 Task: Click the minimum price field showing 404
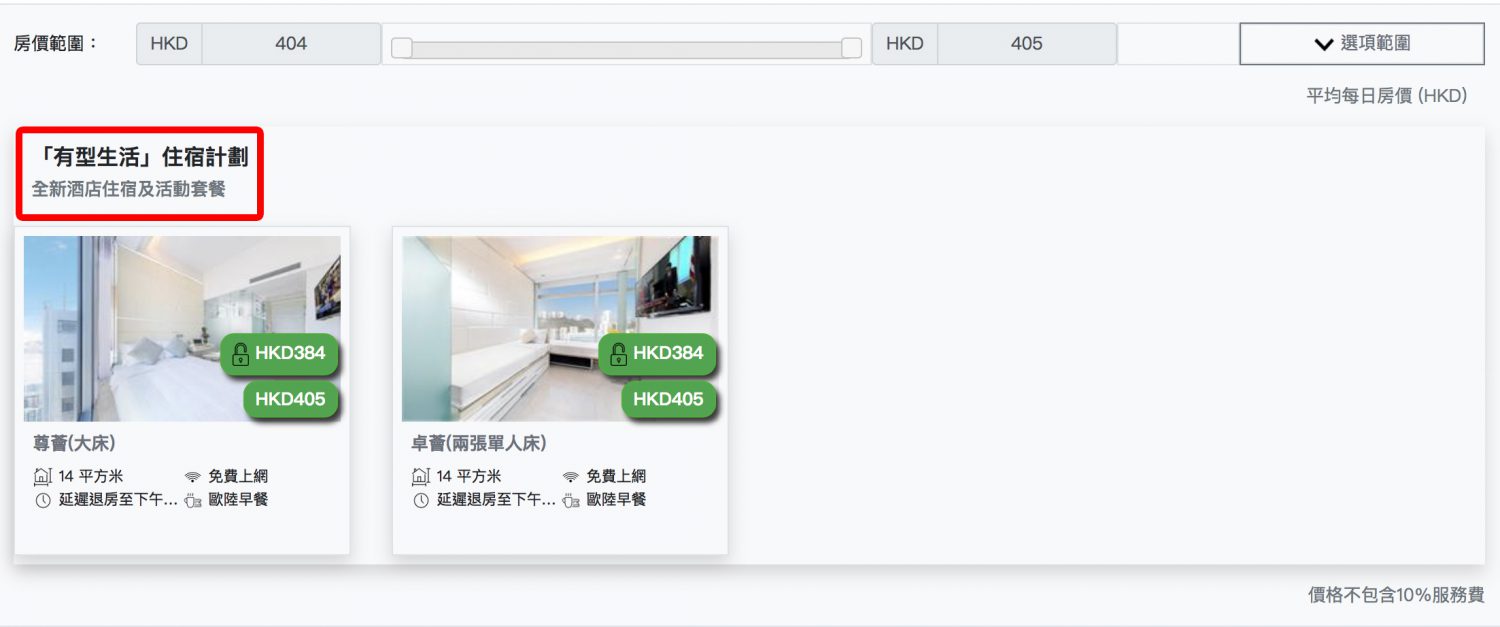pos(291,44)
